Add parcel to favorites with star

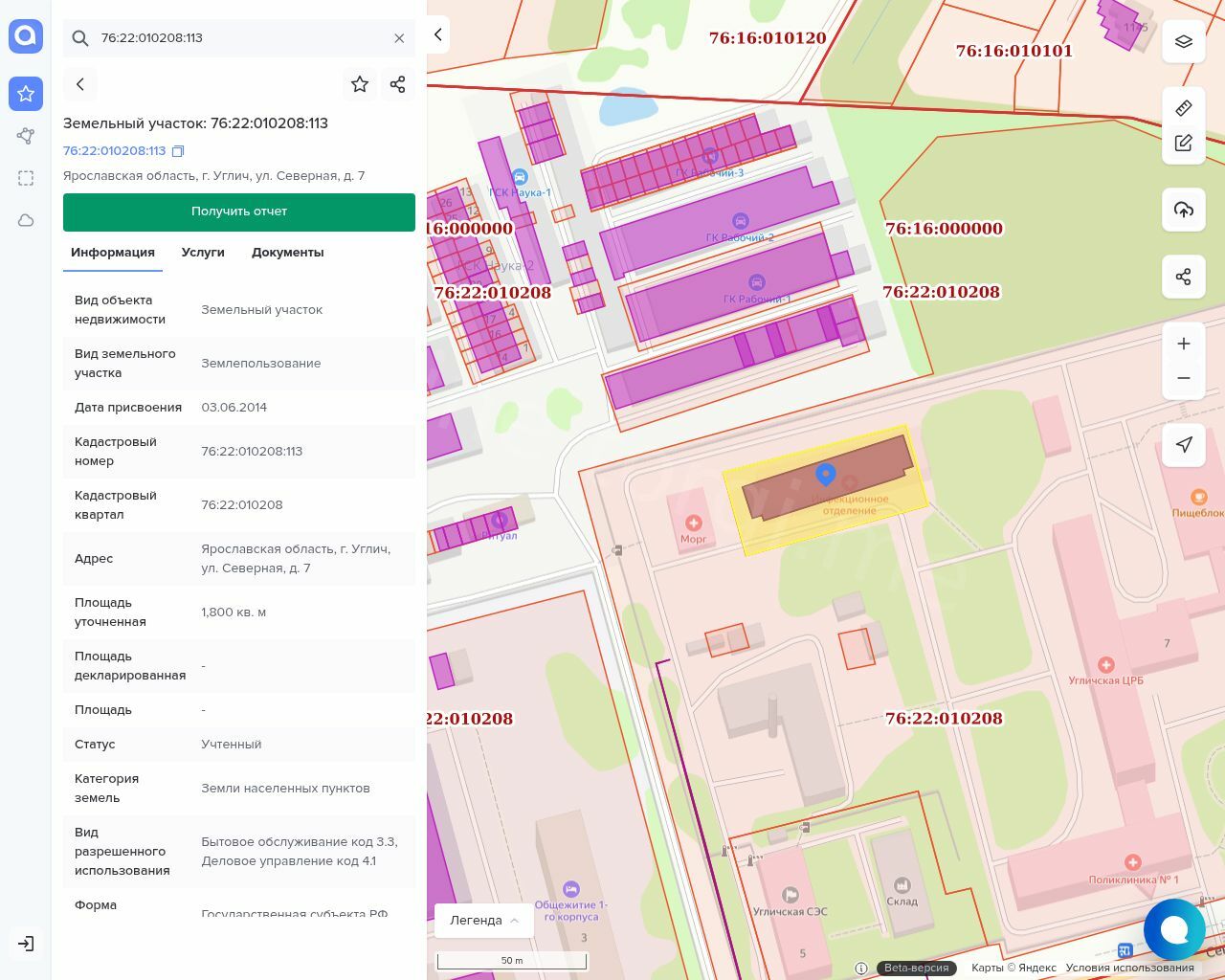click(x=360, y=84)
